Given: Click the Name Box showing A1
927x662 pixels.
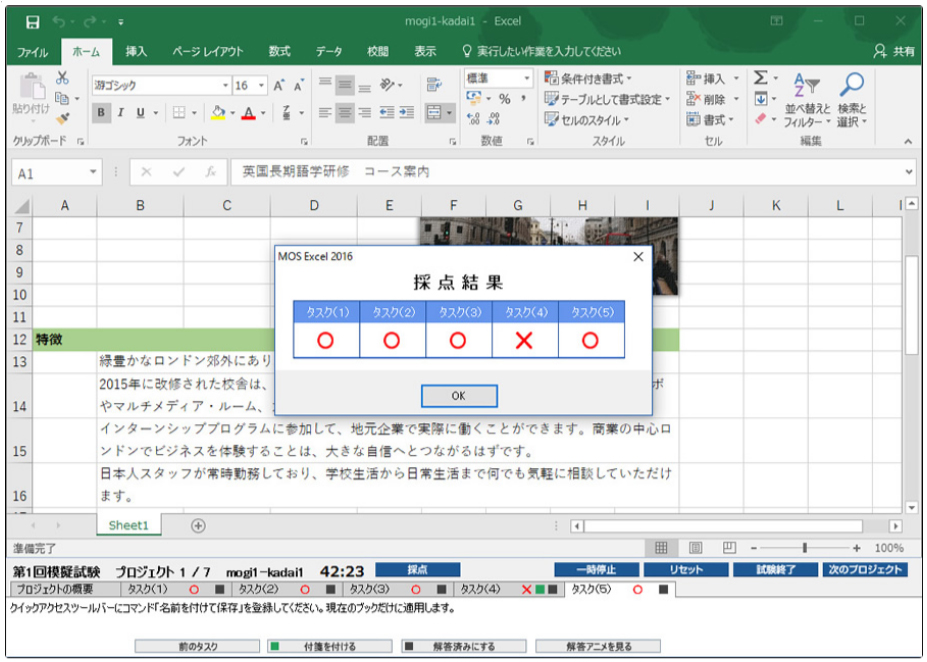Looking at the screenshot, I should (x=57, y=173).
